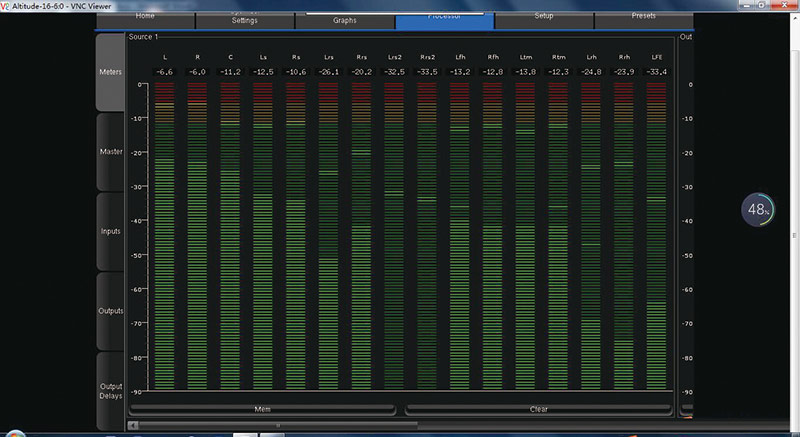
Task: Click the Rrs2 channel peak value -33.5
Action: click(x=427, y=72)
